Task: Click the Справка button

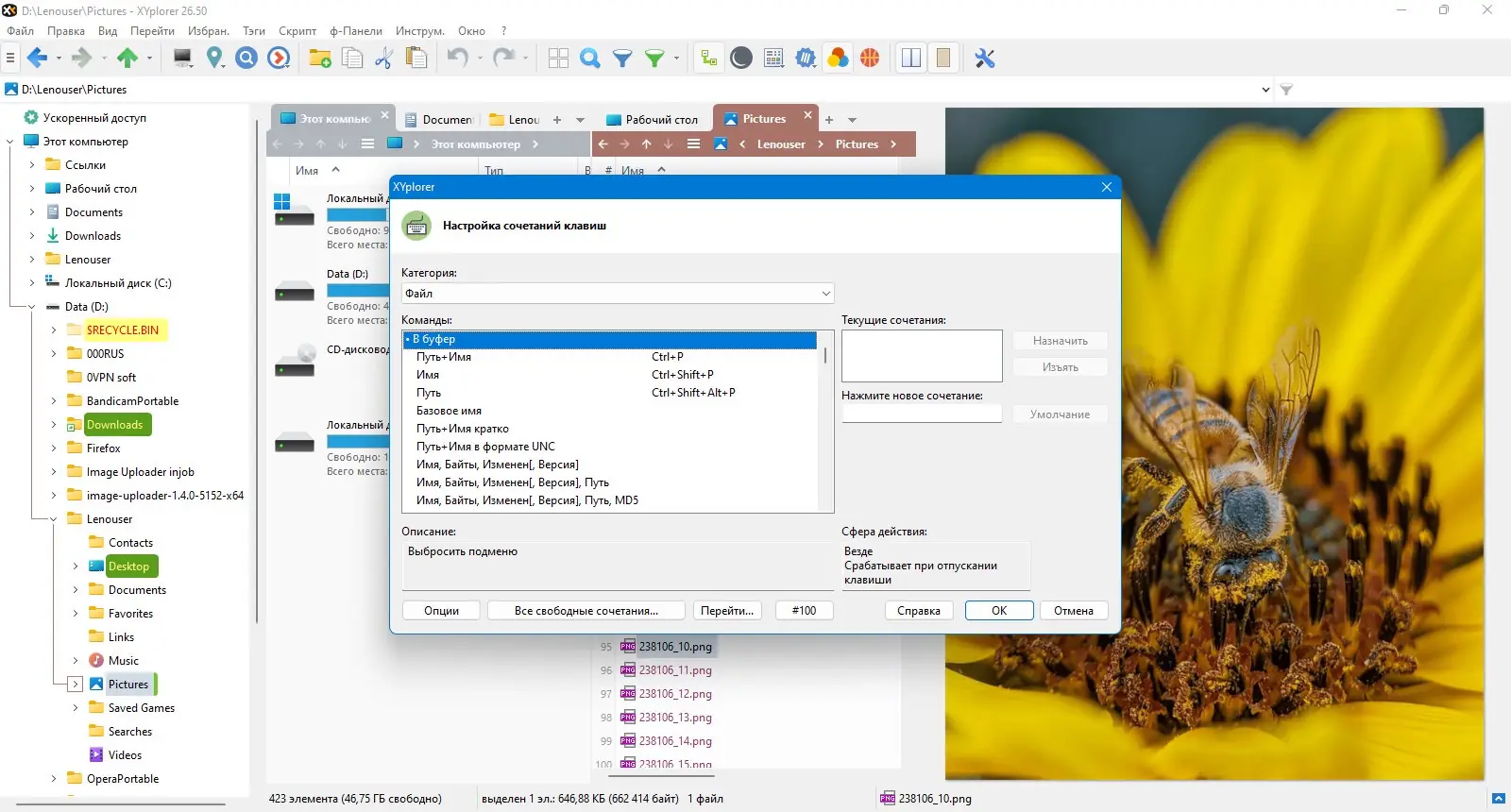Action: [x=919, y=611]
